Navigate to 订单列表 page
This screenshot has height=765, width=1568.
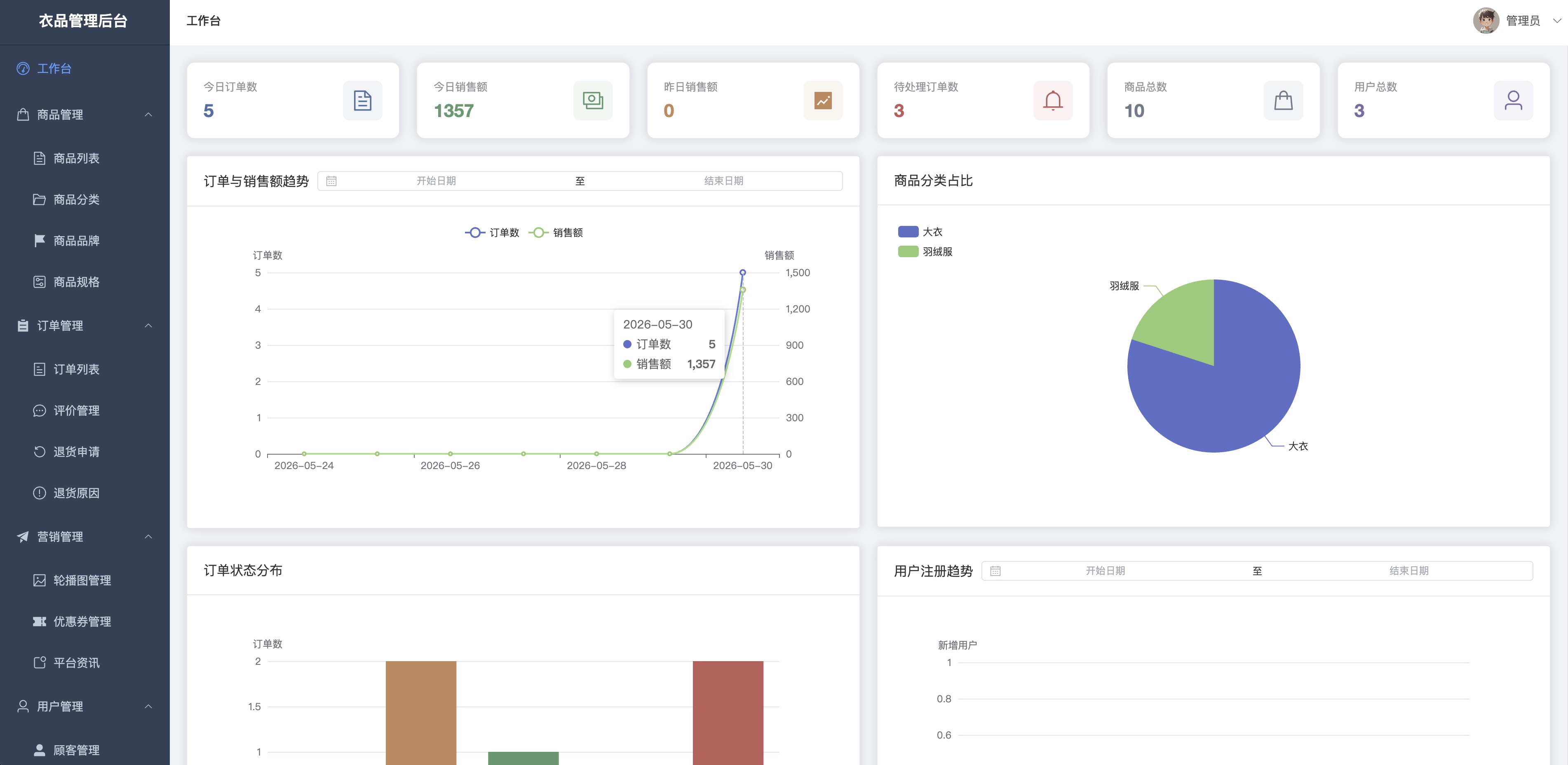pyautogui.click(x=85, y=369)
